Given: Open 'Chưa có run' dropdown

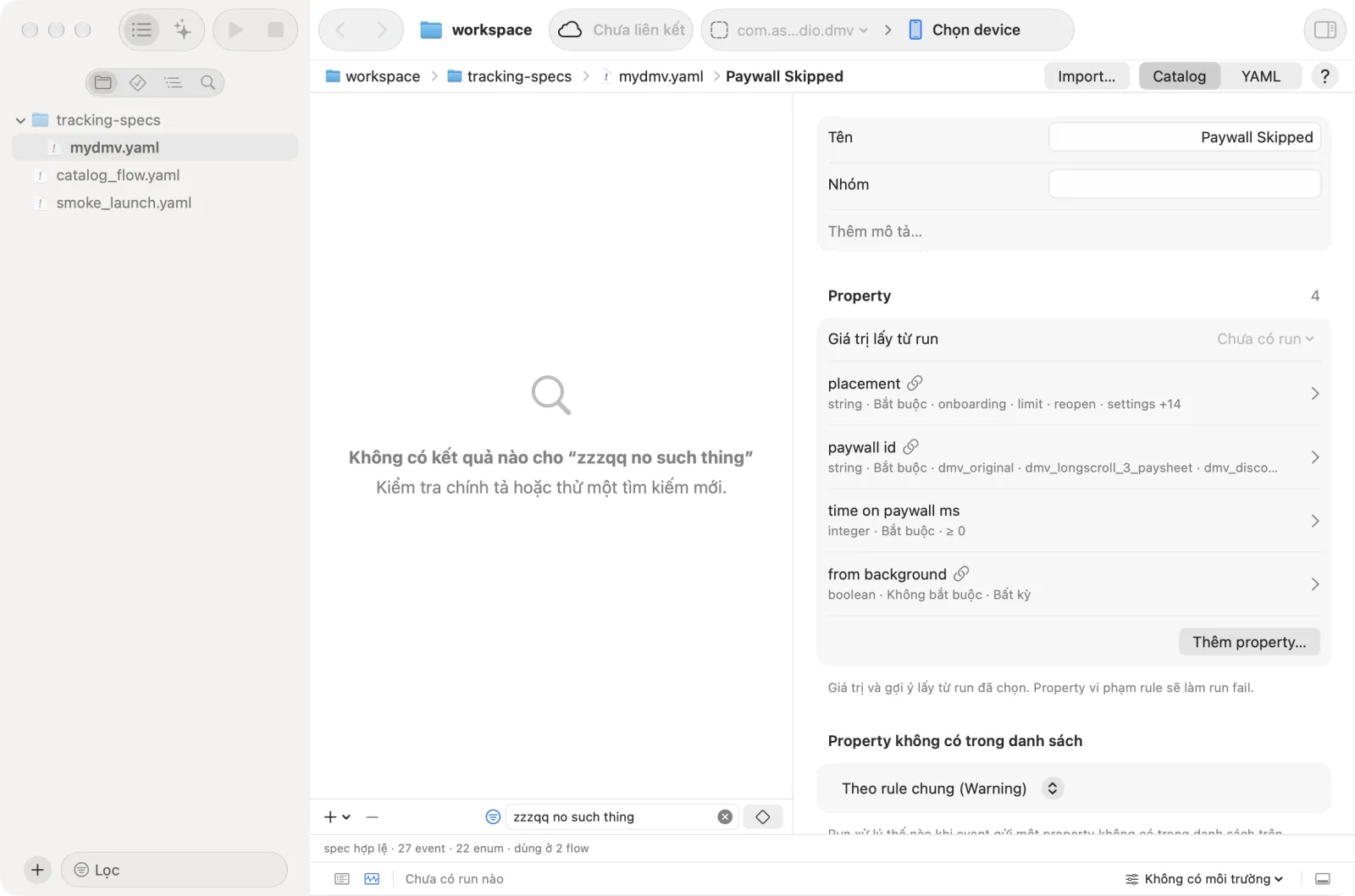Looking at the screenshot, I should point(1265,339).
